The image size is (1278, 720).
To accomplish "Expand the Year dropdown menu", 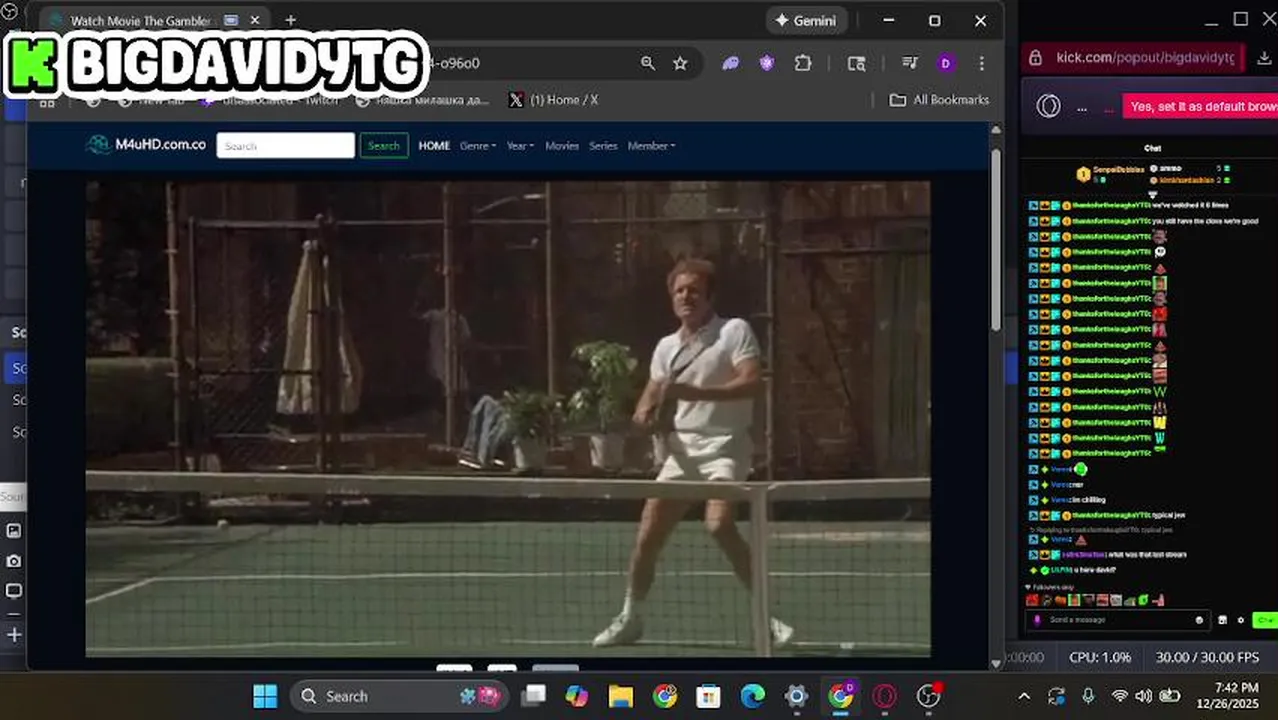I will point(520,146).
